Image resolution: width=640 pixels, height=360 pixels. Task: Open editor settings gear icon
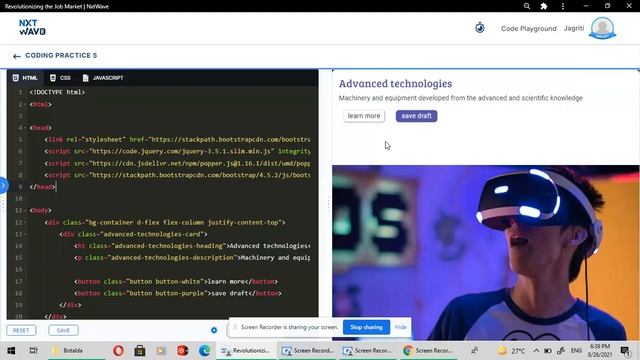[214, 330]
